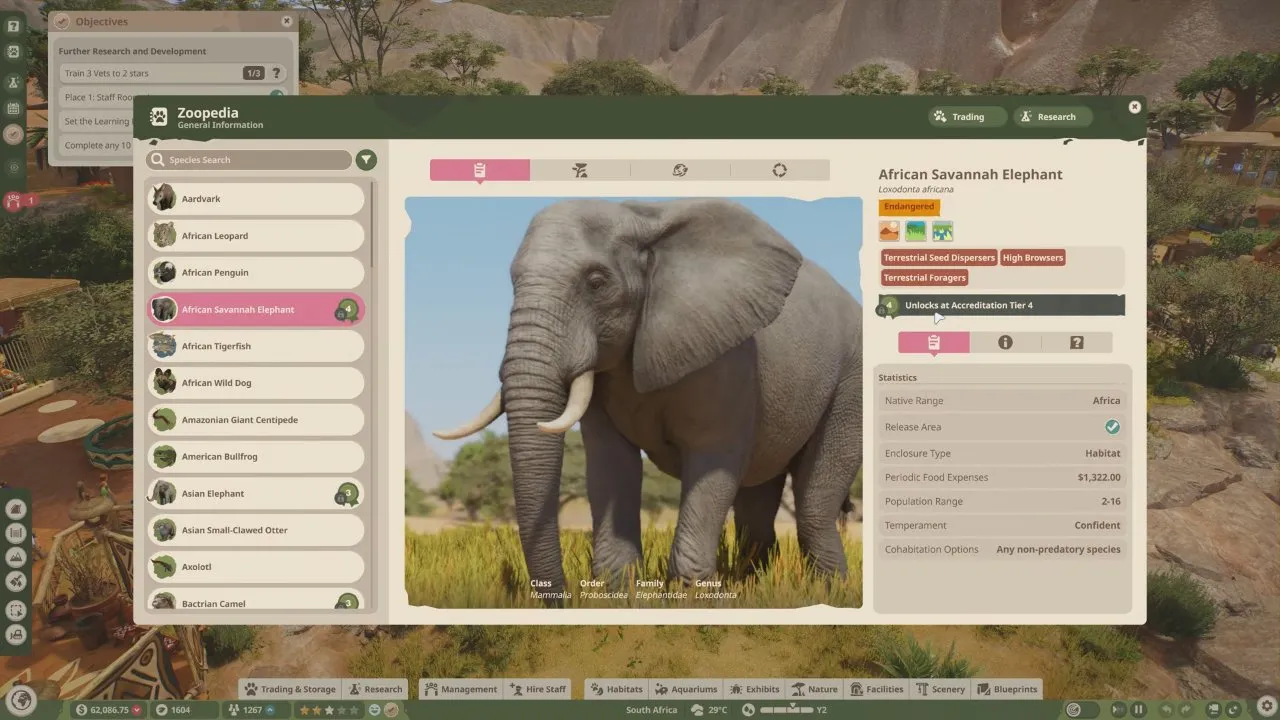Click the Terrestrial Seed Dispersers tag
This screenshot has width=1280, height=720.
point(939,258)
